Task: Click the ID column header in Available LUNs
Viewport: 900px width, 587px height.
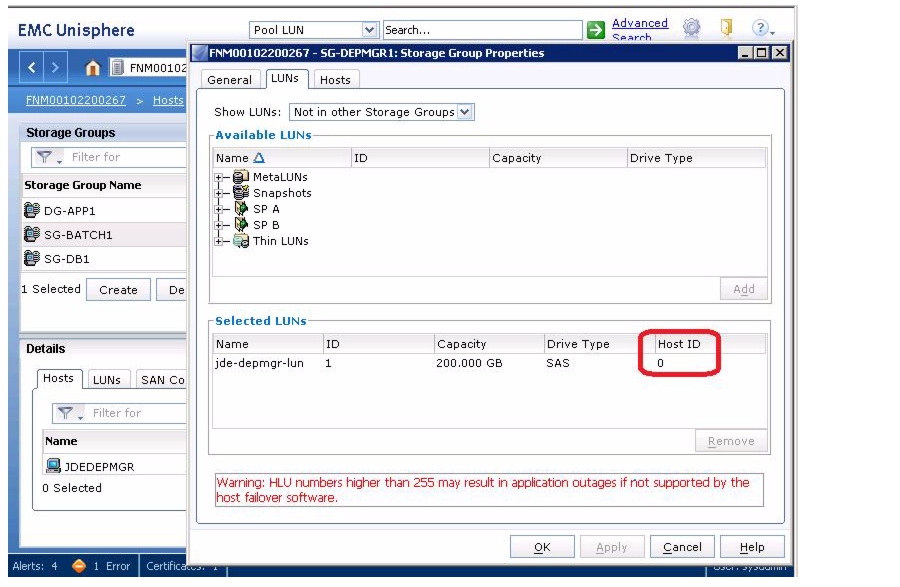Action: (420, 158)
